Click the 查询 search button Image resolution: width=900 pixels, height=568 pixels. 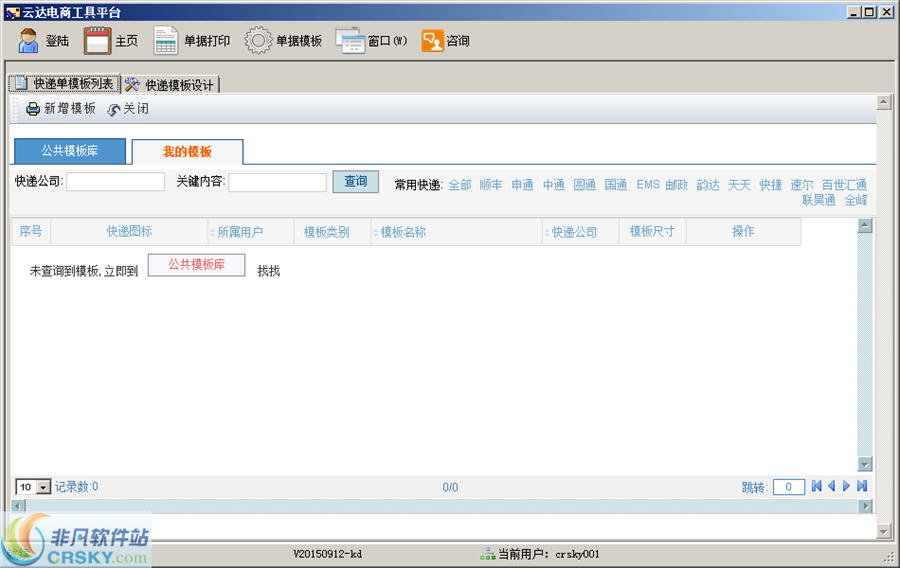(x=355, y=181)
